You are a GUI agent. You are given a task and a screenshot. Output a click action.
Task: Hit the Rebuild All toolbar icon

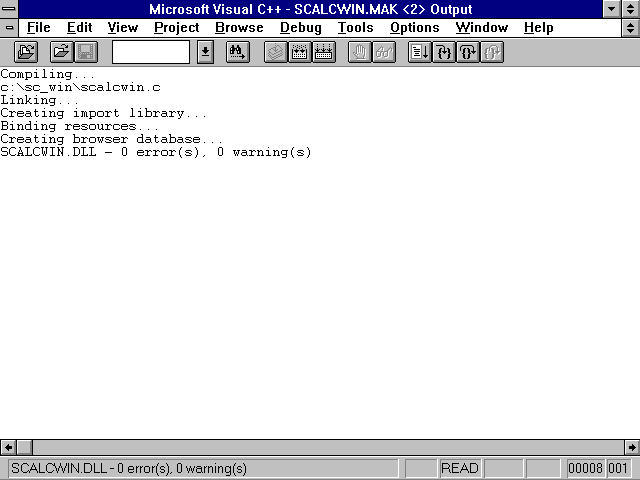click(323, 52)
